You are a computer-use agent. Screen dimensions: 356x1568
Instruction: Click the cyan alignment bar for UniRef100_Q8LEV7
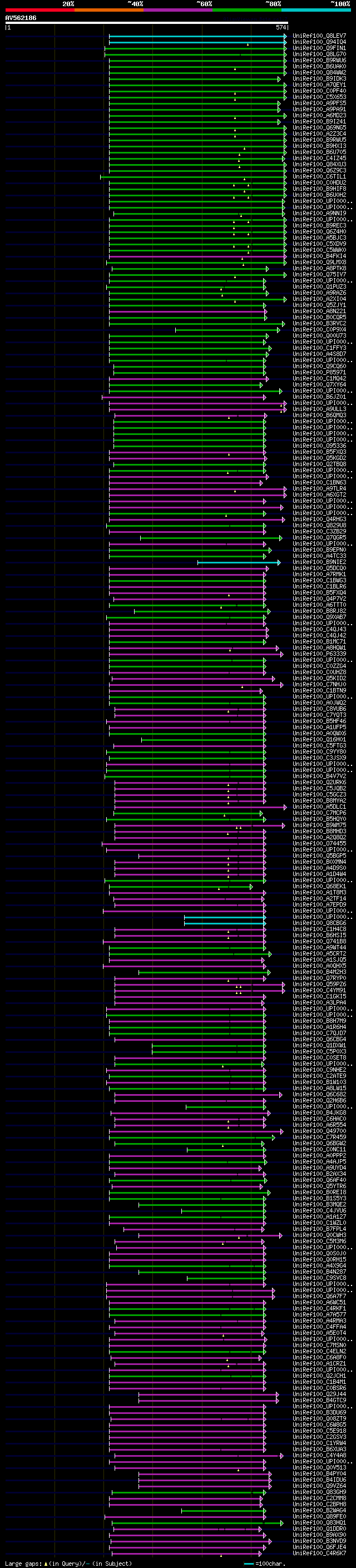198,36
